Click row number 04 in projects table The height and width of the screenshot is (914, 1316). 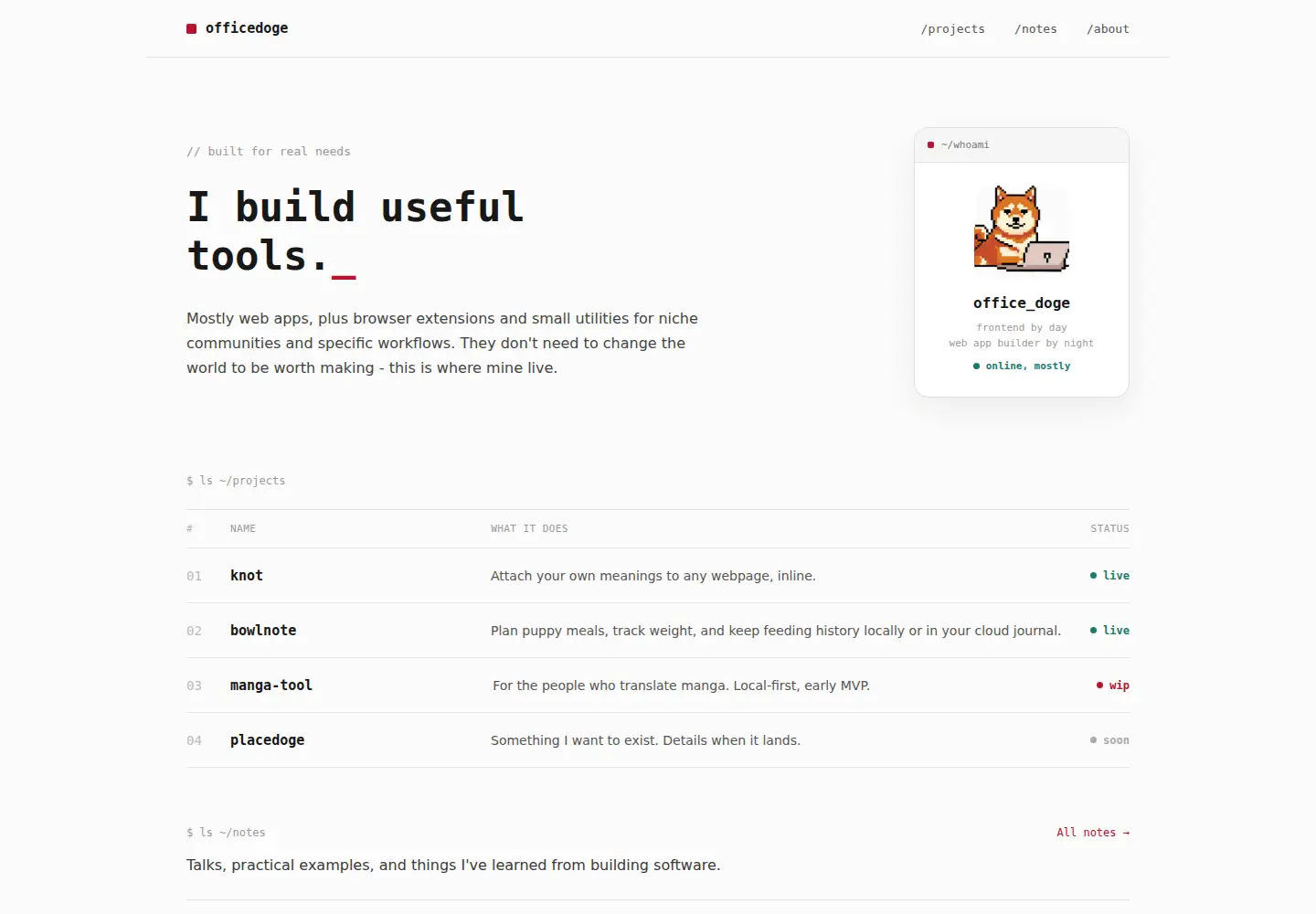coord(194,740)
